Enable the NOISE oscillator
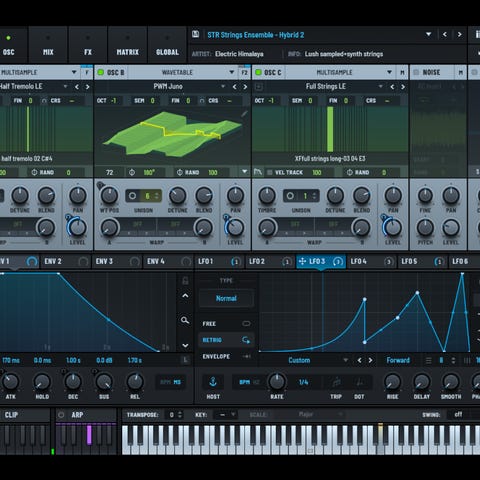 coord(416,72)
